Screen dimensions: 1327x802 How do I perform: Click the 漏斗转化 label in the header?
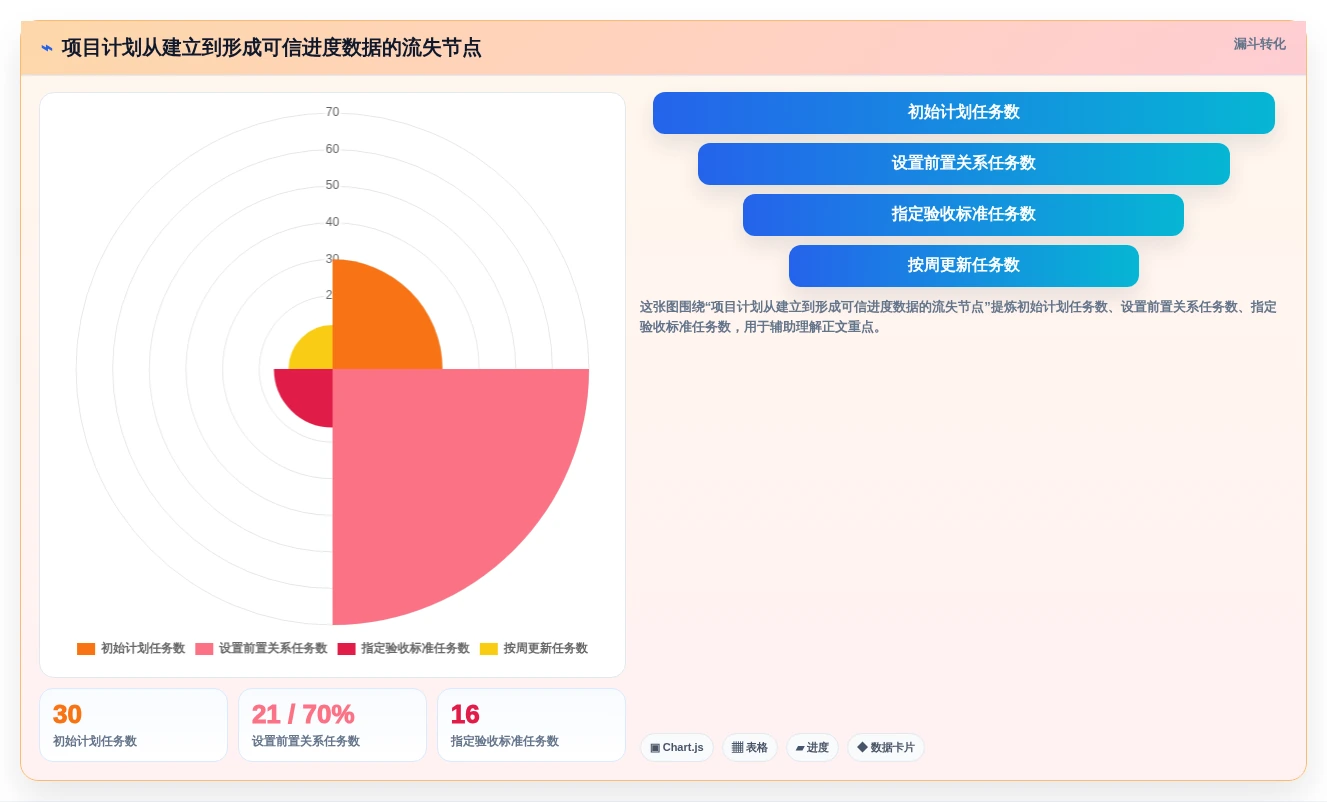tap(1259, 44)
